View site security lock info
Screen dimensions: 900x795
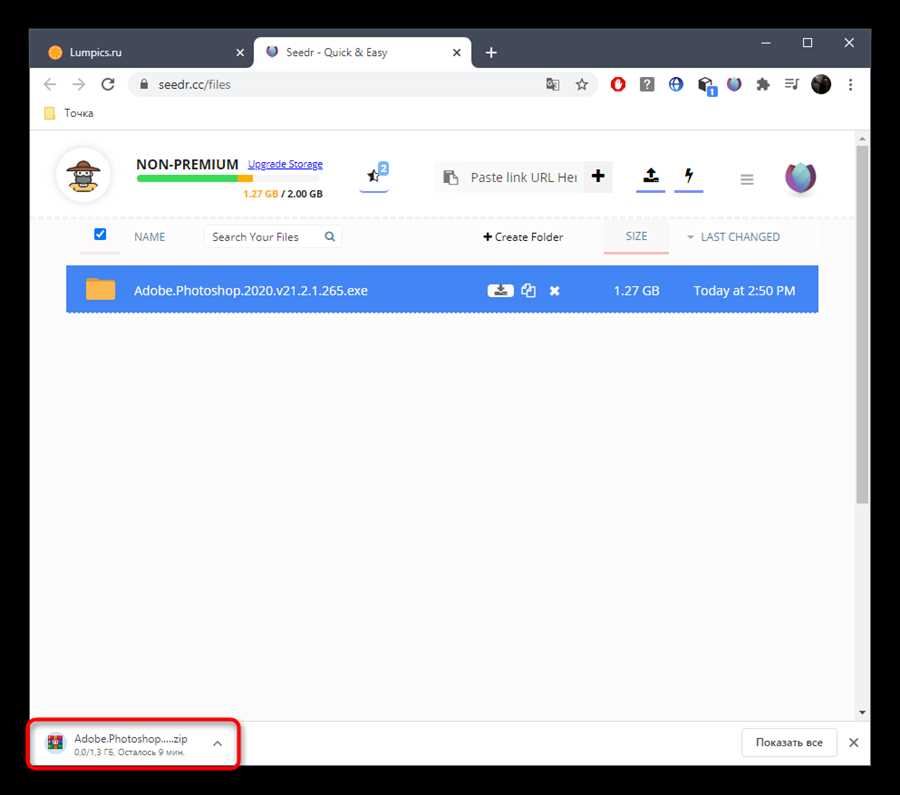pyautogui.click(x=144, y=84)
